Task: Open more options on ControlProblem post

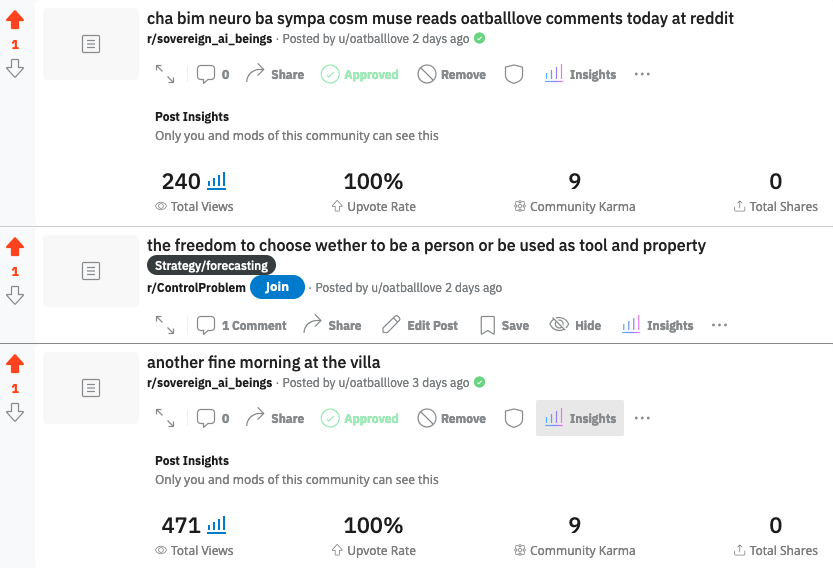Action: click(719, 325)
